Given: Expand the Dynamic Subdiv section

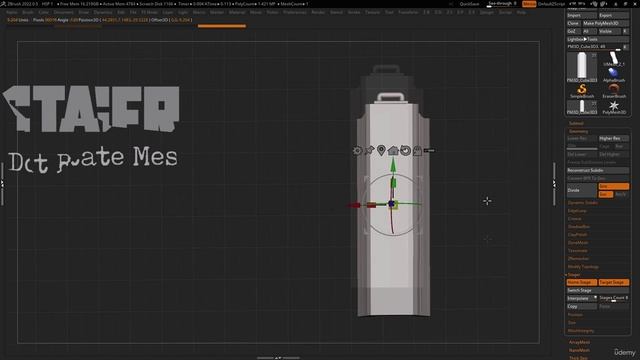Looking at the screenshot, I should pos(582,203).
